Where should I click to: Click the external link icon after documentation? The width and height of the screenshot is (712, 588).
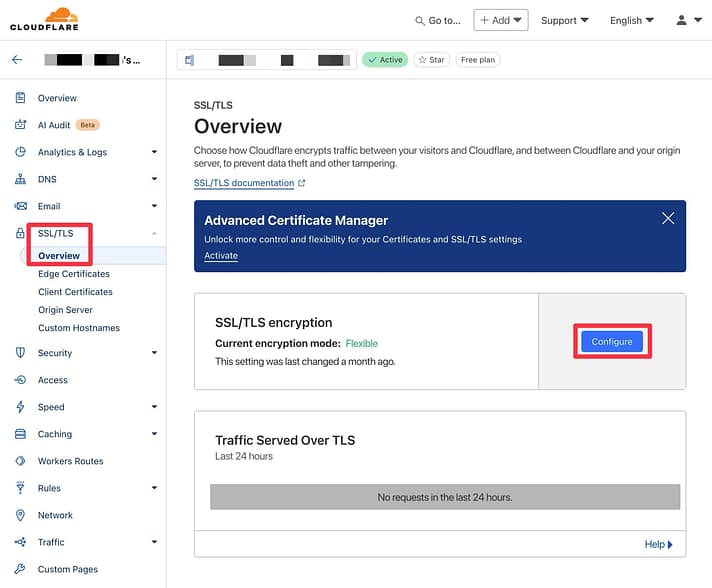tap(302, 183)
